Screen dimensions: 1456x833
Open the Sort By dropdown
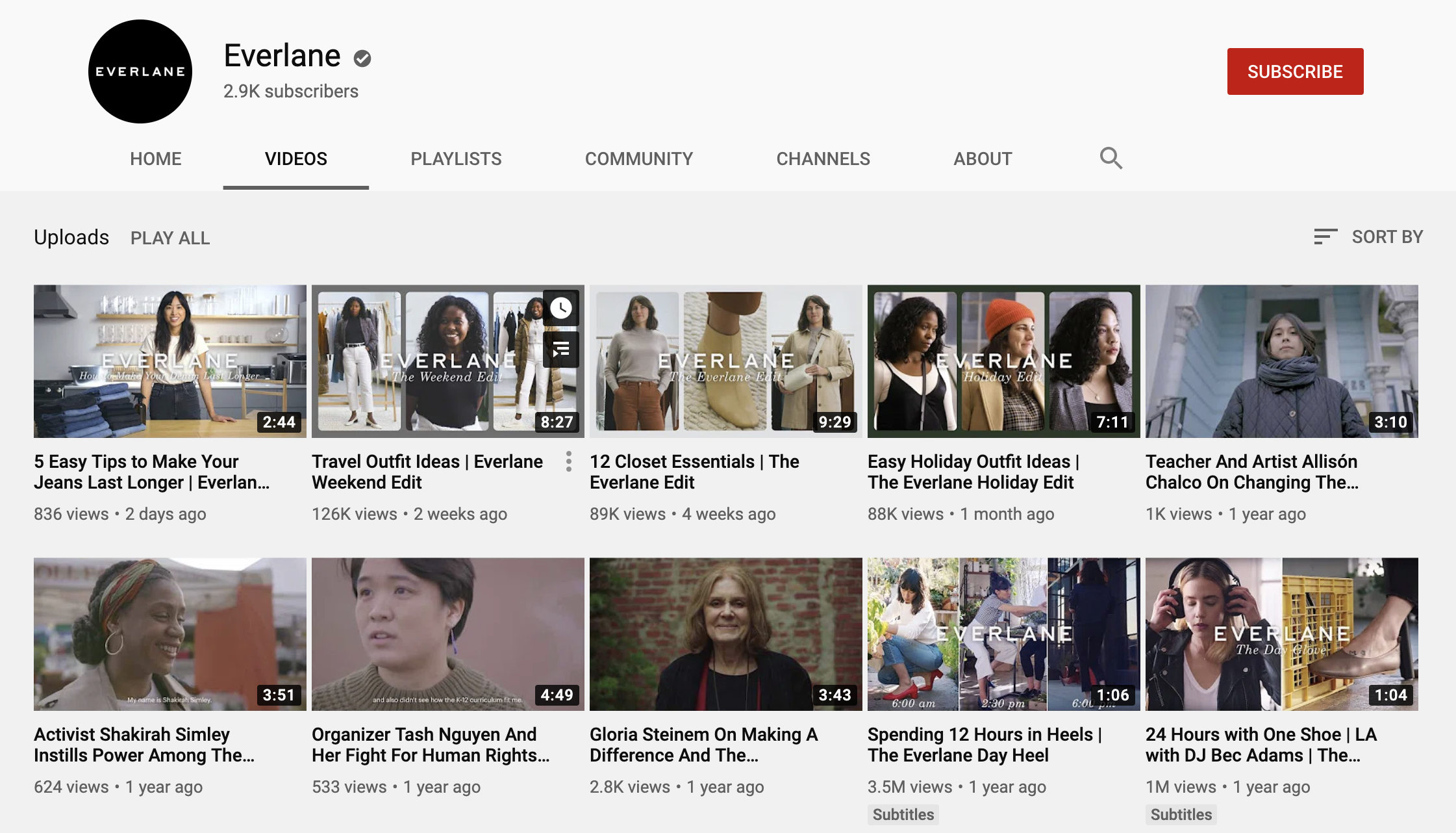point(1368,237)
